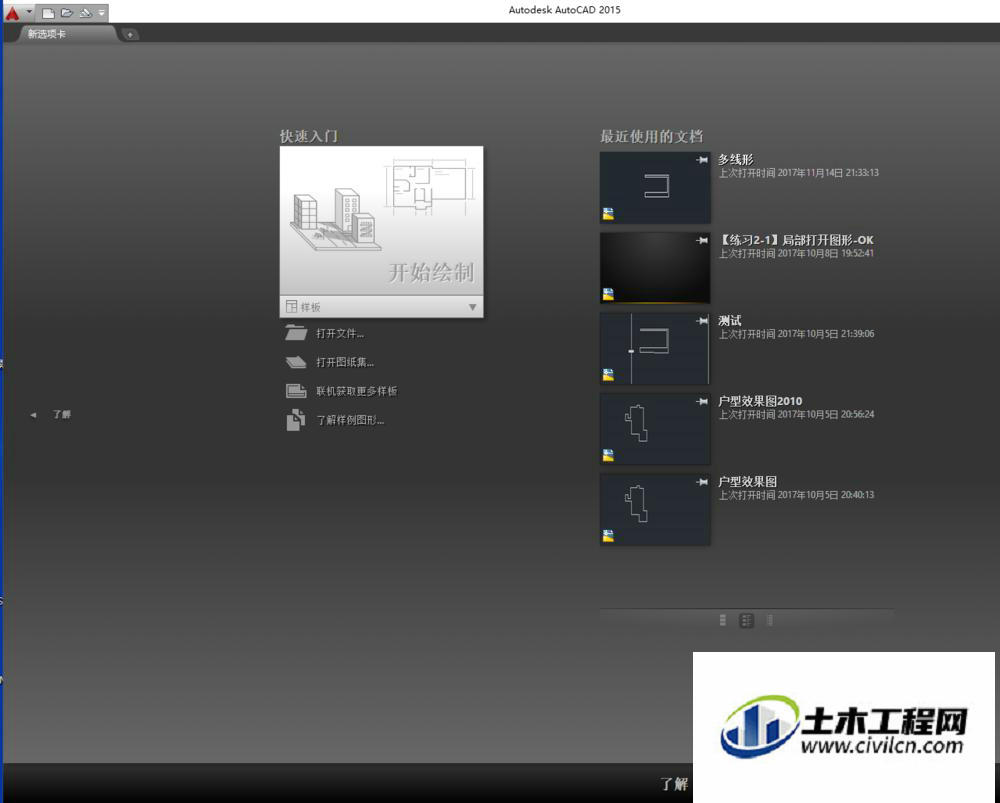The image size is (1000, 803).
Task: Open the 多线形 recent document thumbnail
Action: (x=655, y=188)
